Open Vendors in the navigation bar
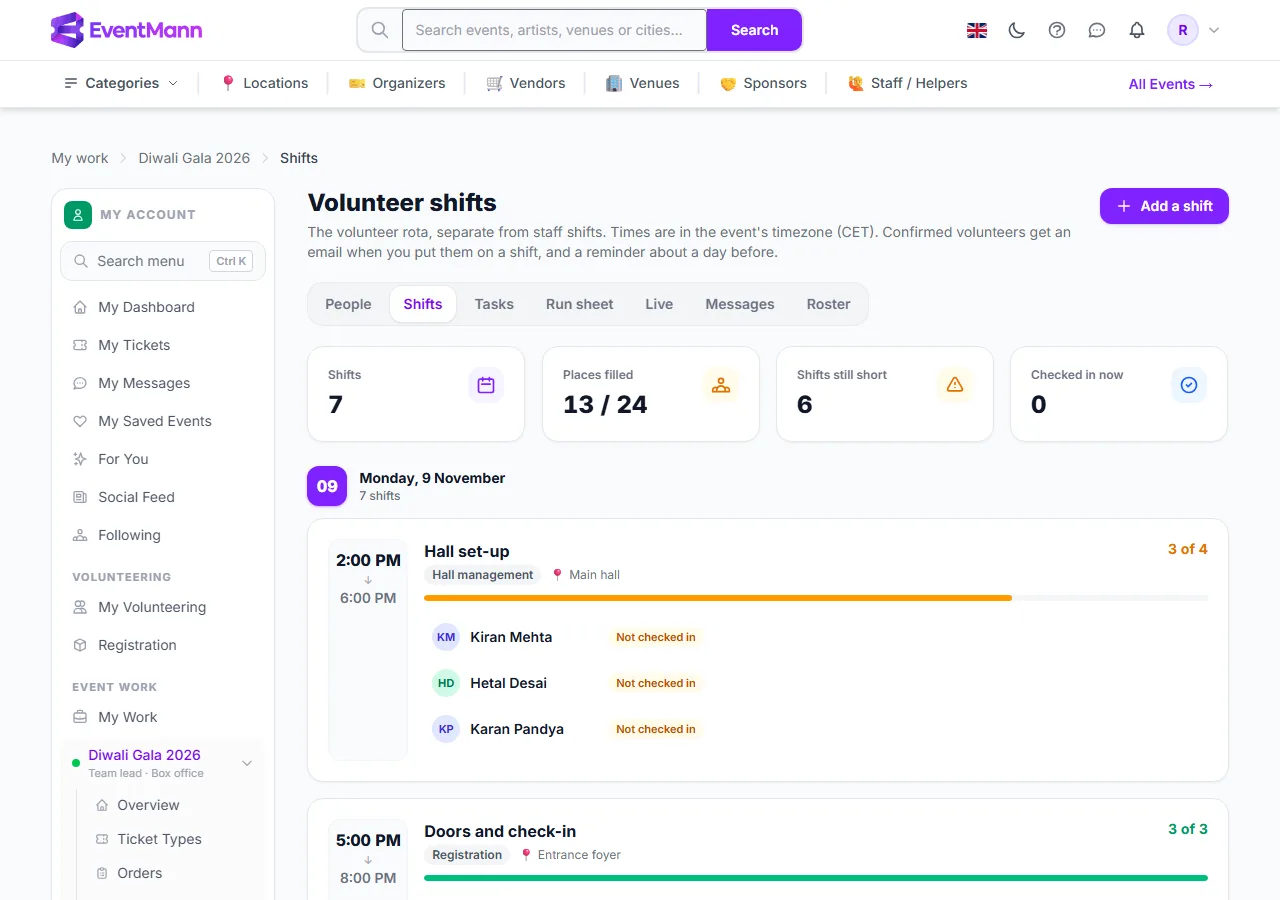The width and height of the screenshot is (1280, 900). tap(526, 83)
